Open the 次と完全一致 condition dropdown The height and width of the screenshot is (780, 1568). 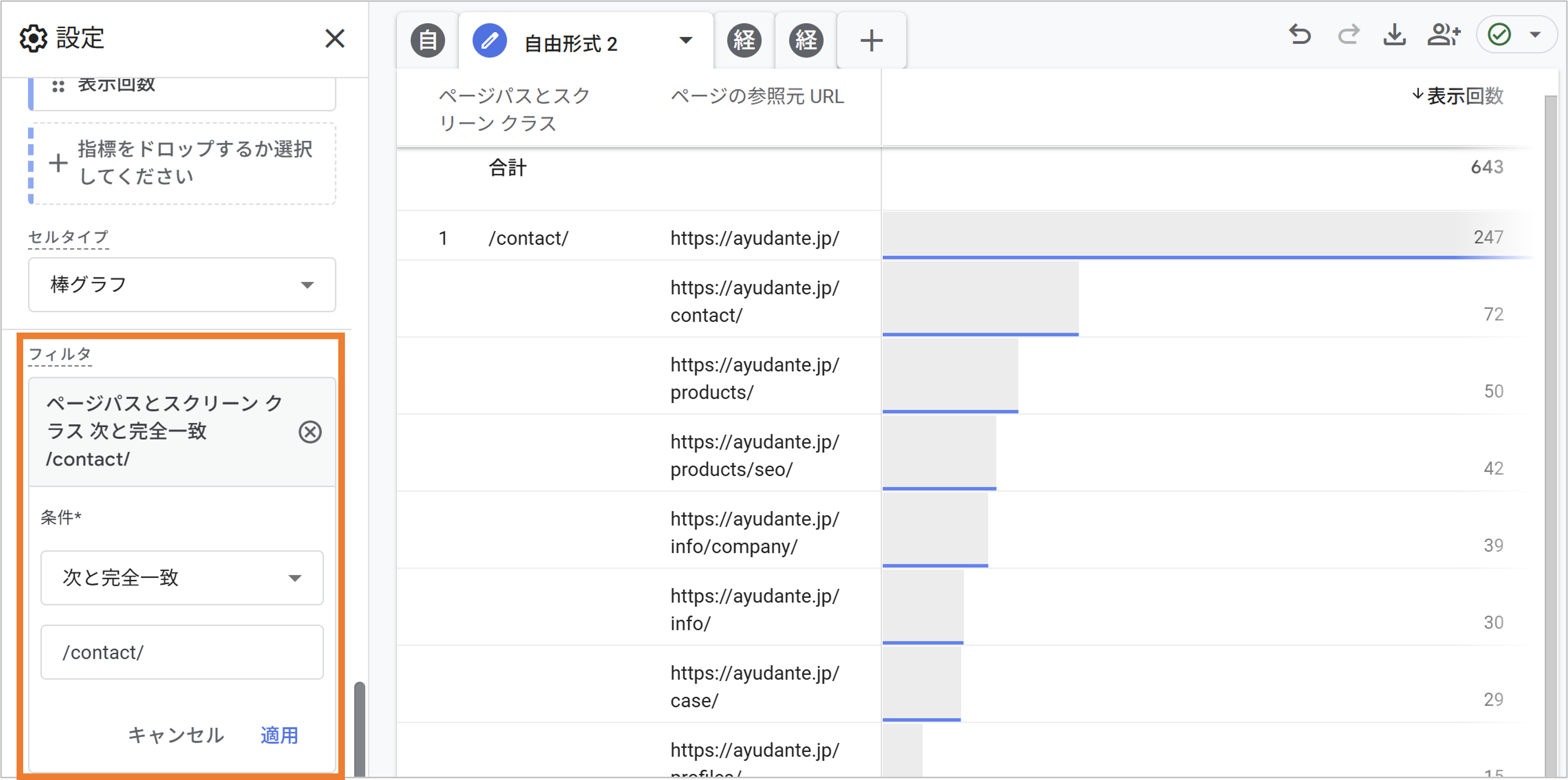[x=182, y=578]
